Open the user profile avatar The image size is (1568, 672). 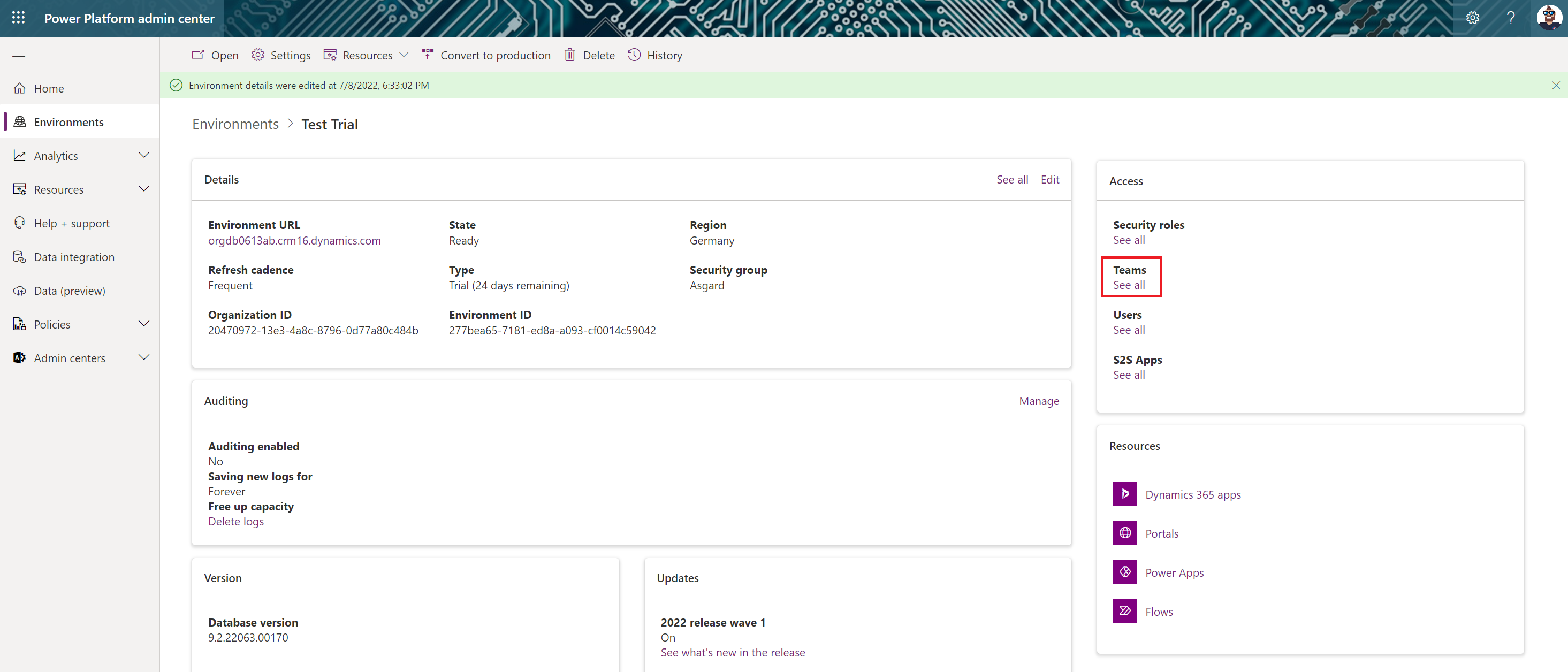pos(1549,18)
